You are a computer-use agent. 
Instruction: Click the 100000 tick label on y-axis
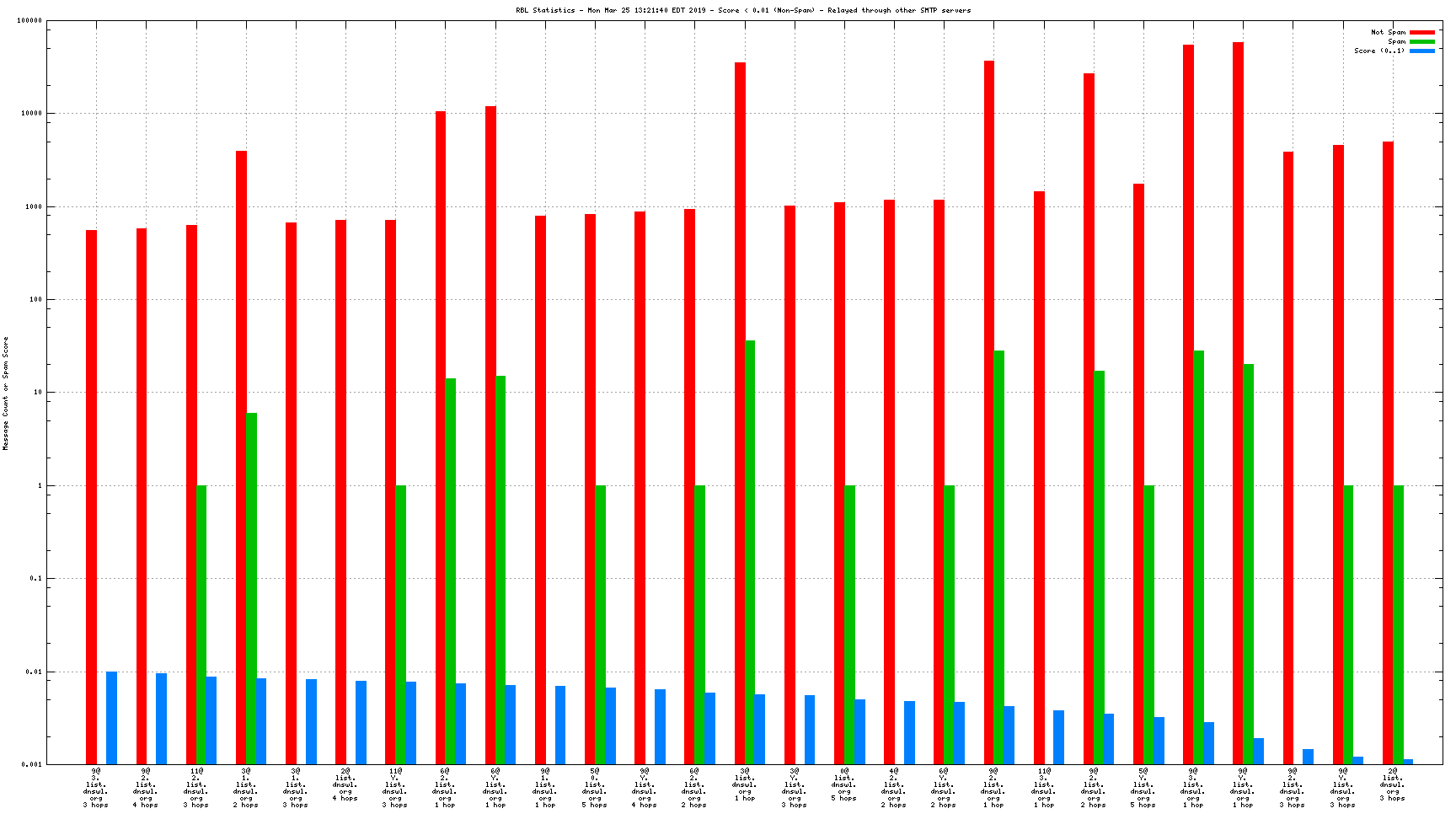point(29,21)
